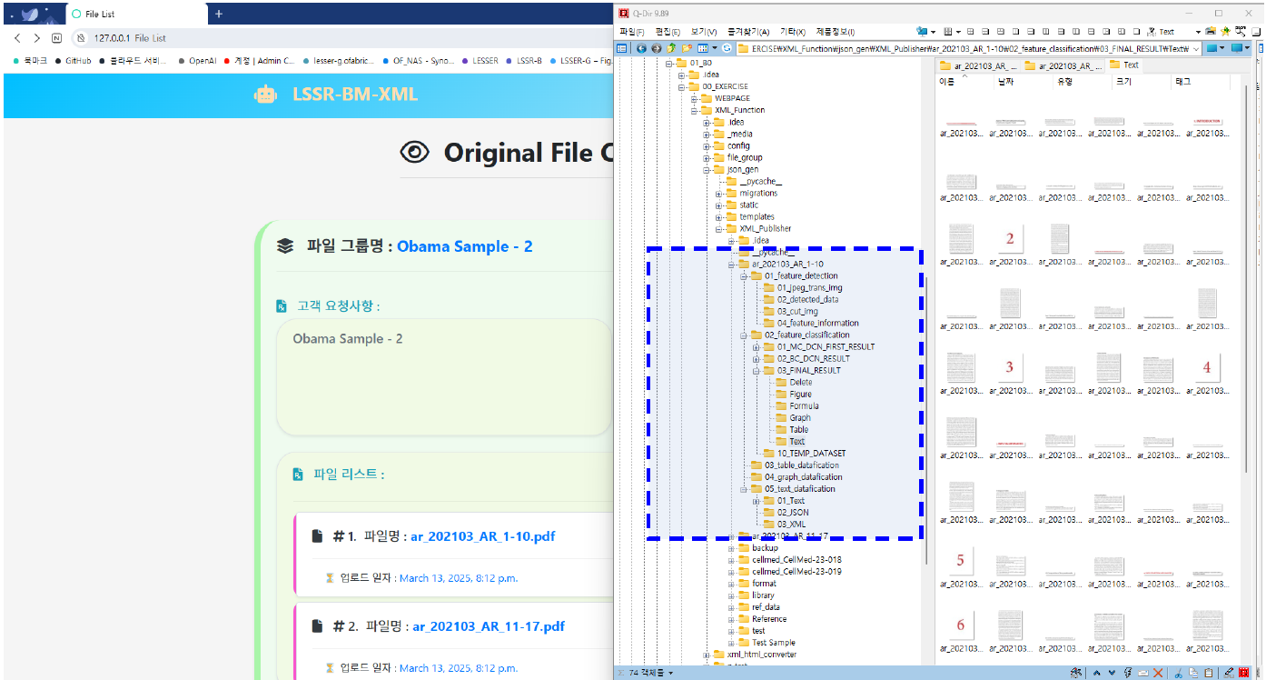Click the browser's new tab plus button
Viewport: 1266px width, 680px height.
coord(219,14)
